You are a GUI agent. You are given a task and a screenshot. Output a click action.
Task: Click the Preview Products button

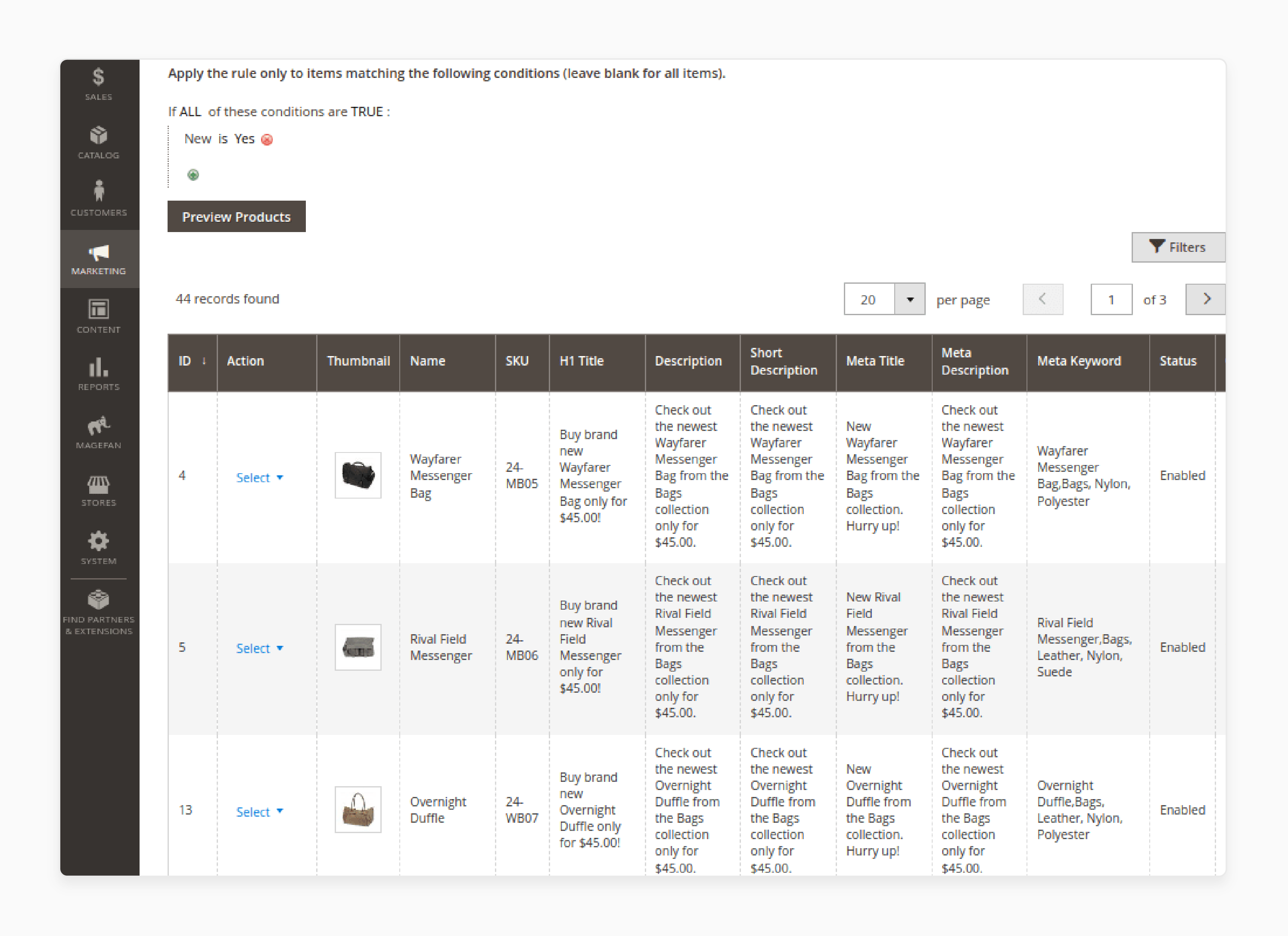(x=236, y=216)
